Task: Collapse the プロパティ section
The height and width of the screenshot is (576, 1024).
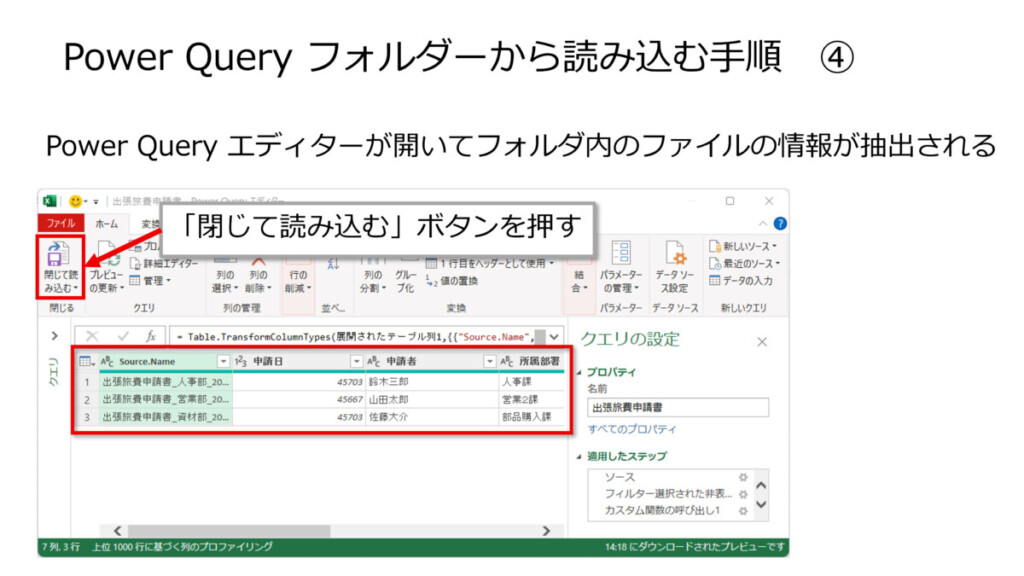Action: coord(579,372)
